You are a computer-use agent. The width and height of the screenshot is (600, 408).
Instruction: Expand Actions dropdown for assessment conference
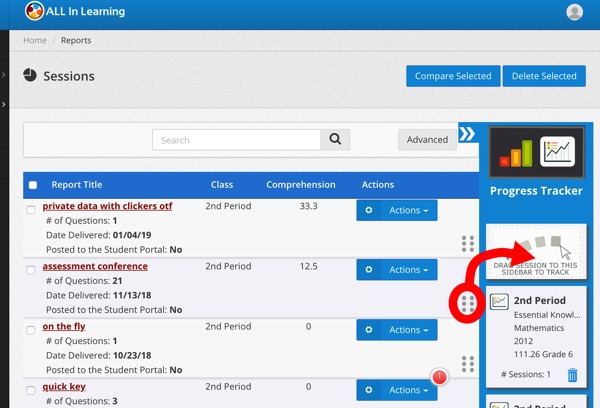point(408,270)
